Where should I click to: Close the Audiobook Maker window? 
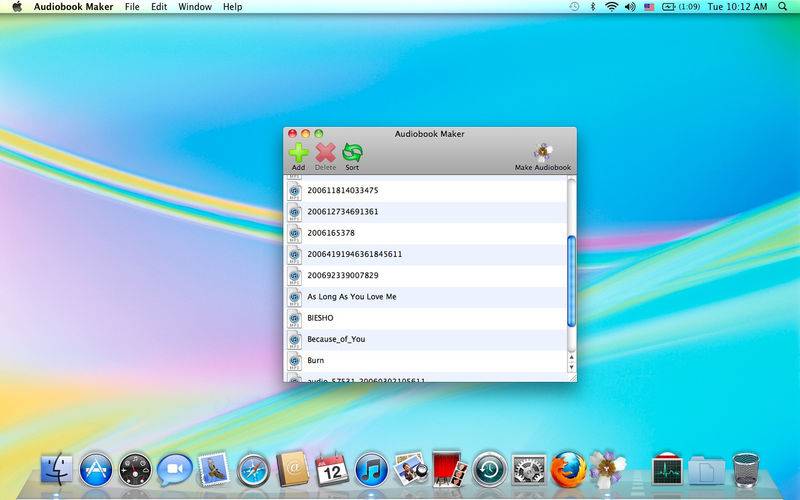click(x=292, y=134)
